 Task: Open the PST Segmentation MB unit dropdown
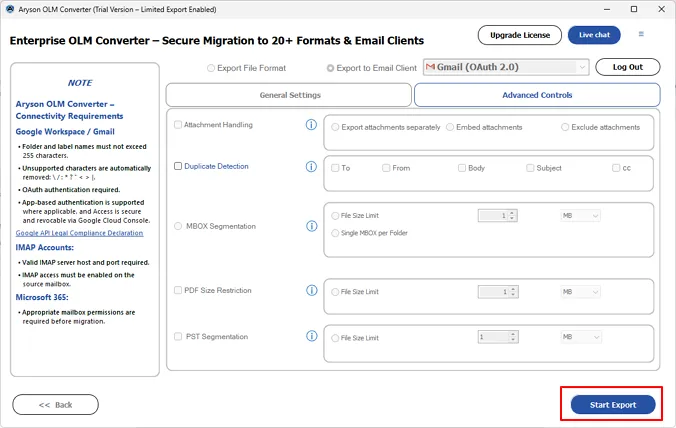(x=580, y=338)
